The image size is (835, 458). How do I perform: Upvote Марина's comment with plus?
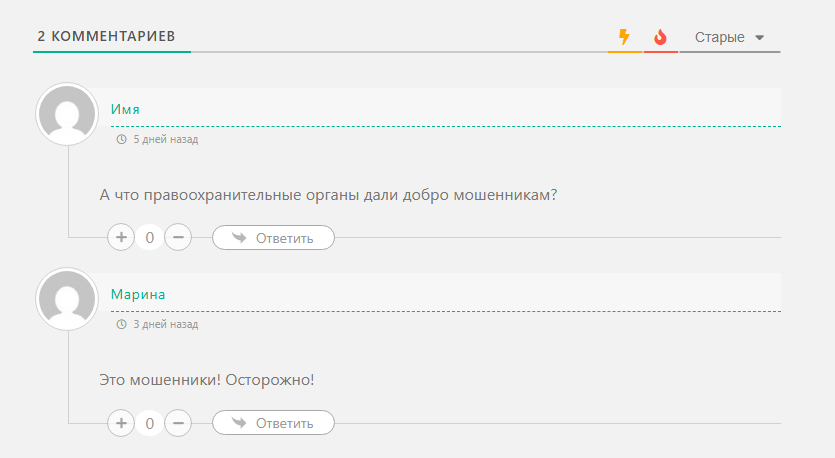pos(121,423)
